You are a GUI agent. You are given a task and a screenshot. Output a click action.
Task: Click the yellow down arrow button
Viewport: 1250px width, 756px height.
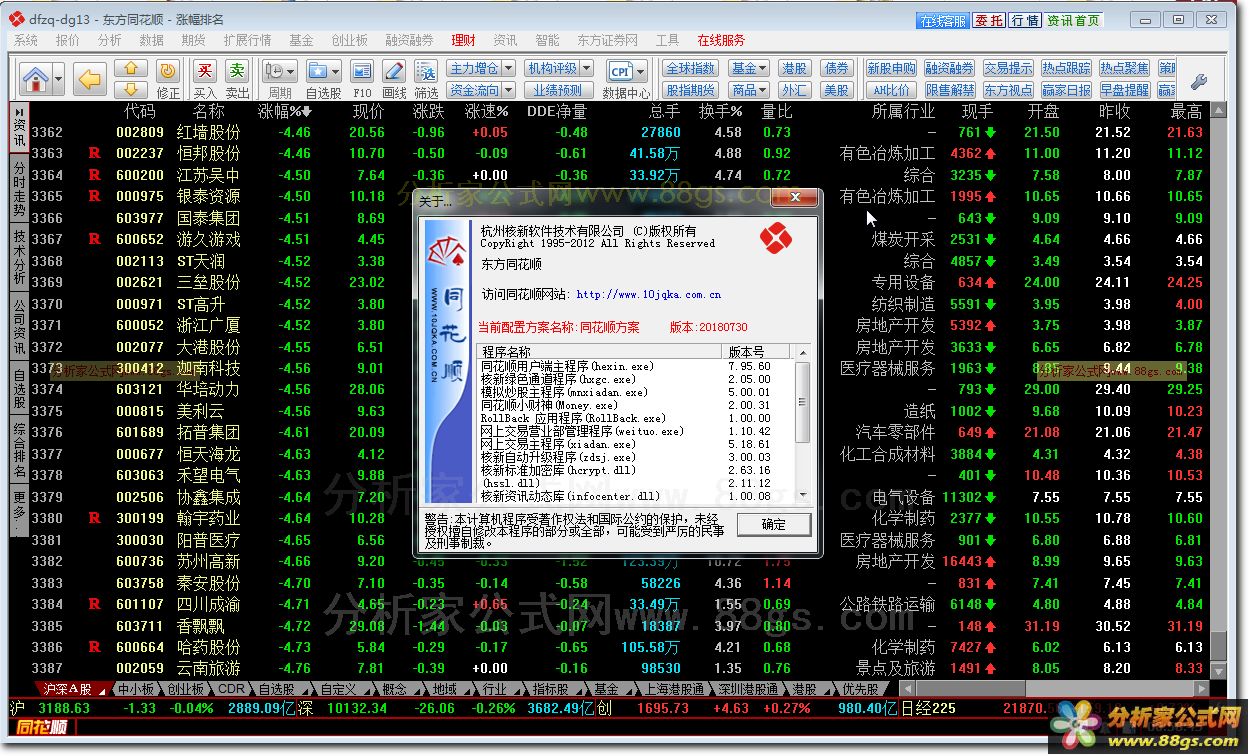[131, 90]
